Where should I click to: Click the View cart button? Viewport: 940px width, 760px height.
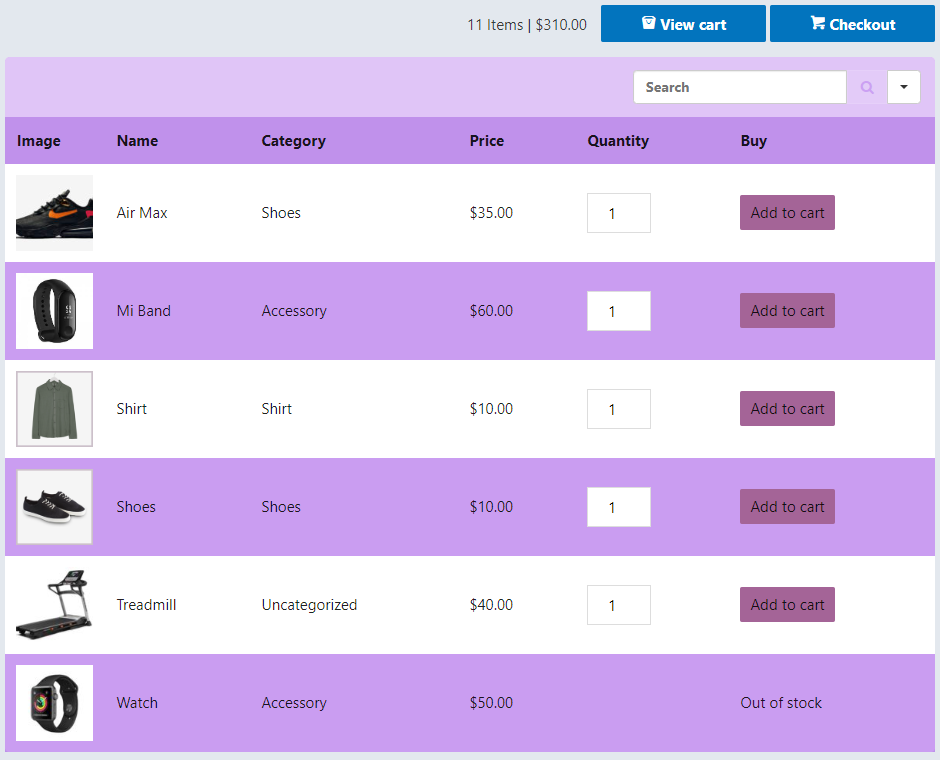coord(683,23)
